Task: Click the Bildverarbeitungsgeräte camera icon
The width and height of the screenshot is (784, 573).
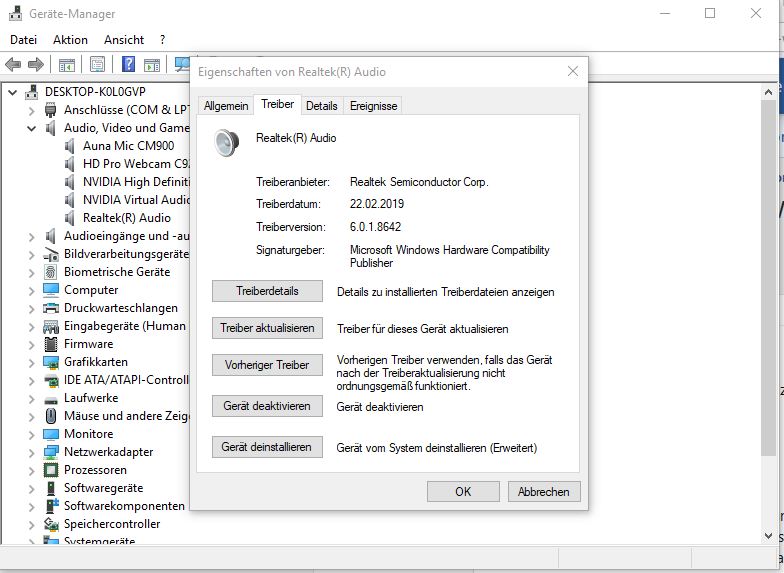Action: pyautogui.click(x=50, y=254)
